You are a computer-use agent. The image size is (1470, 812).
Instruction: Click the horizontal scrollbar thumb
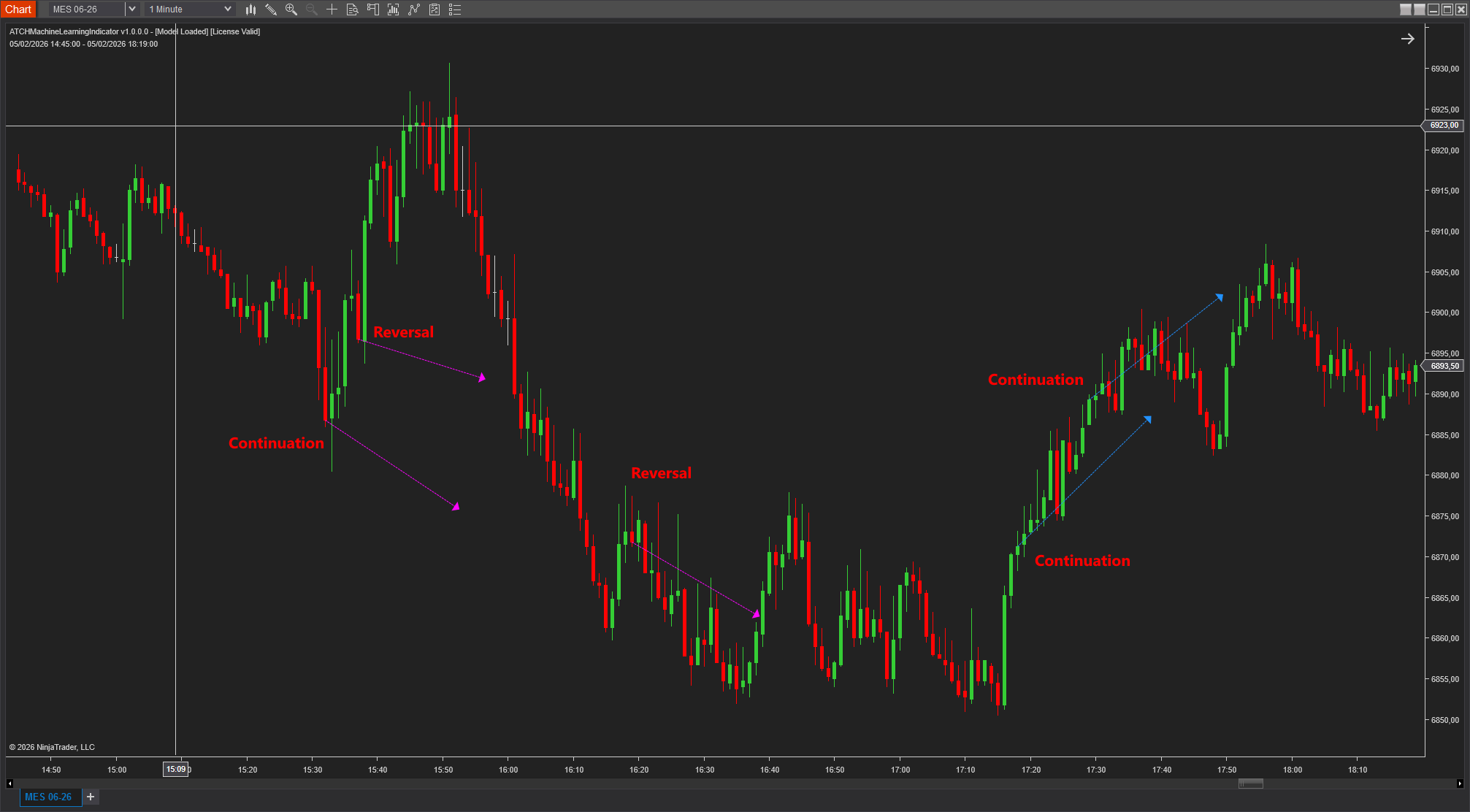point(1251,784)
